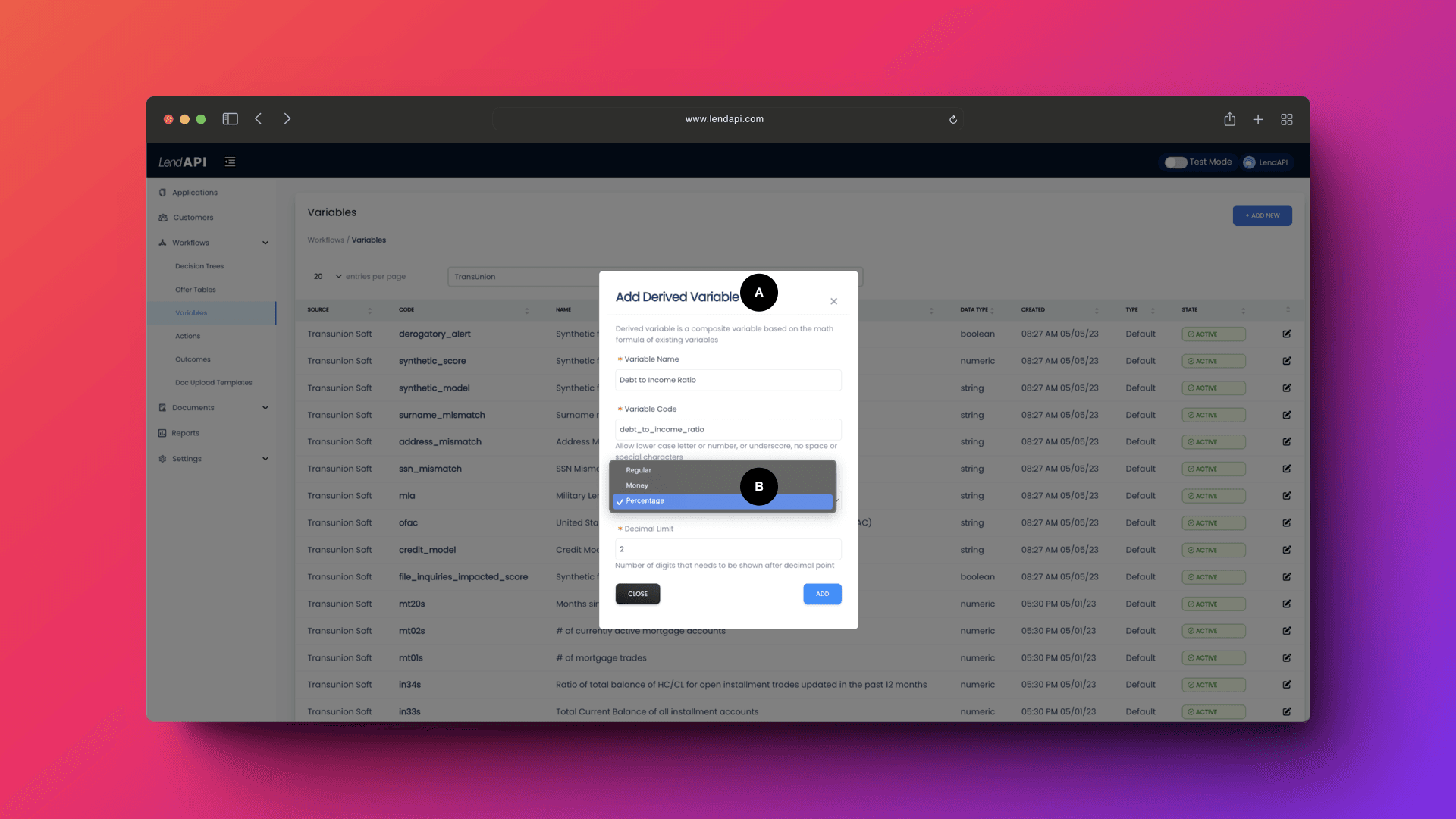Click the Workflows sidebar icon
The width and height of the screenshot is (1456, 819).
click(162, 242)
